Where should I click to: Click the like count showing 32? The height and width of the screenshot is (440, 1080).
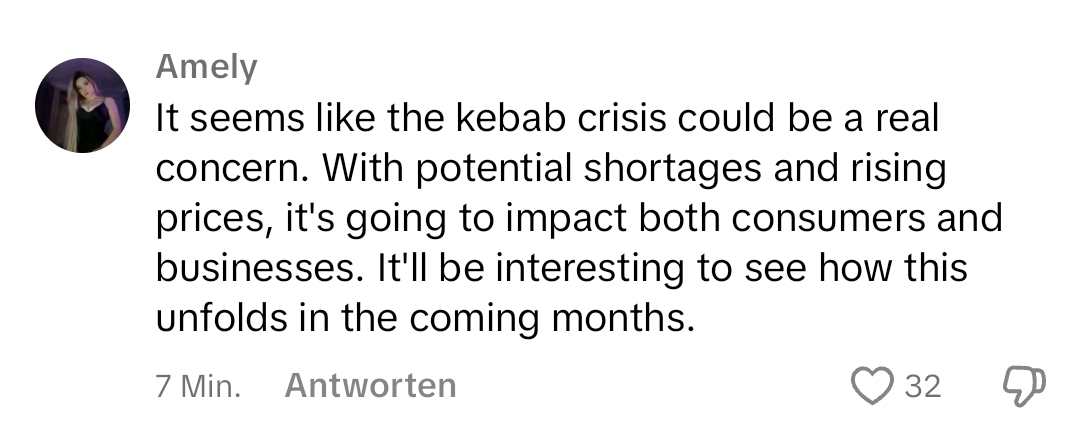[x=923, y=386]
